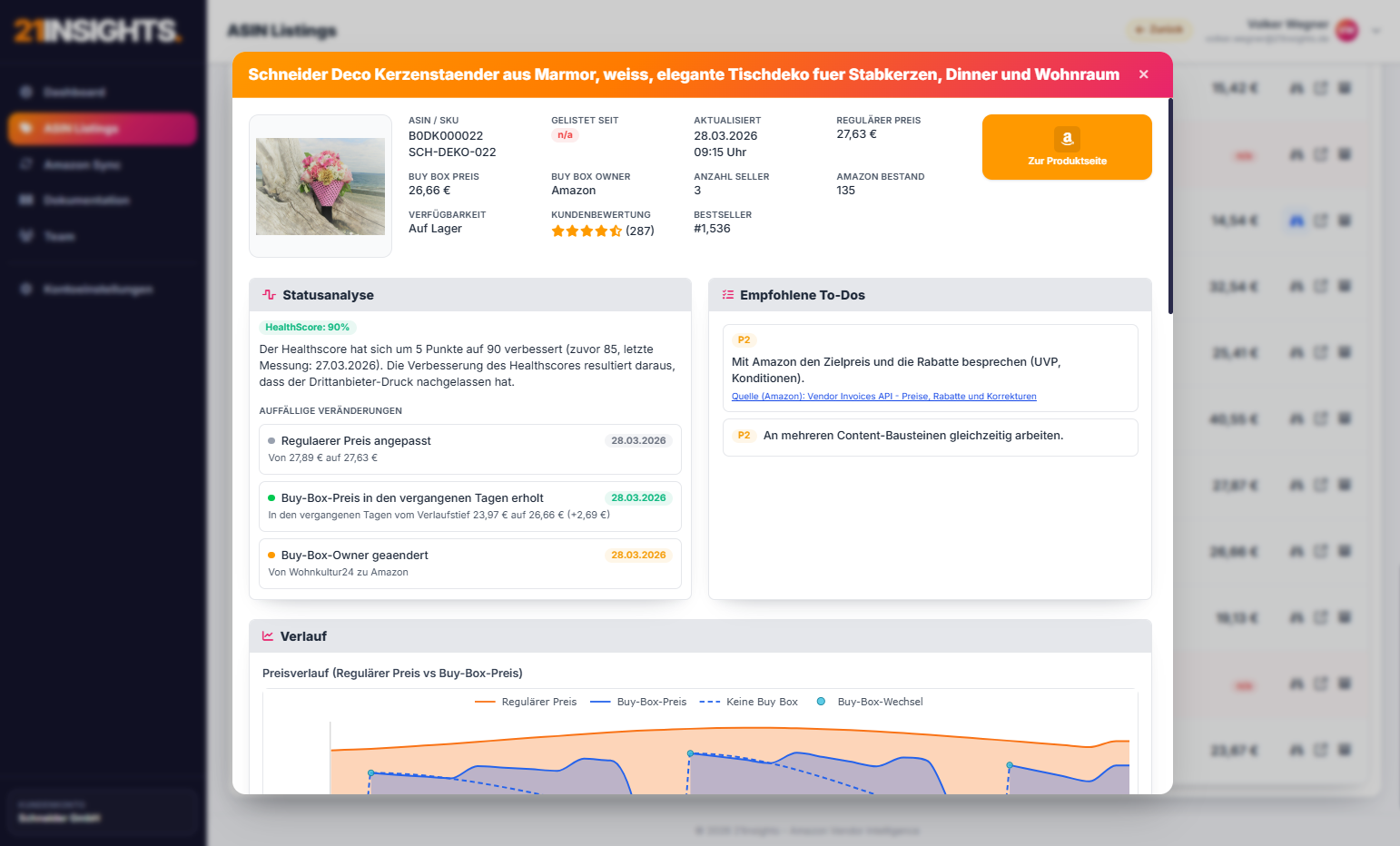Click the Team icon in the sidebar

[x=26, y=236]
